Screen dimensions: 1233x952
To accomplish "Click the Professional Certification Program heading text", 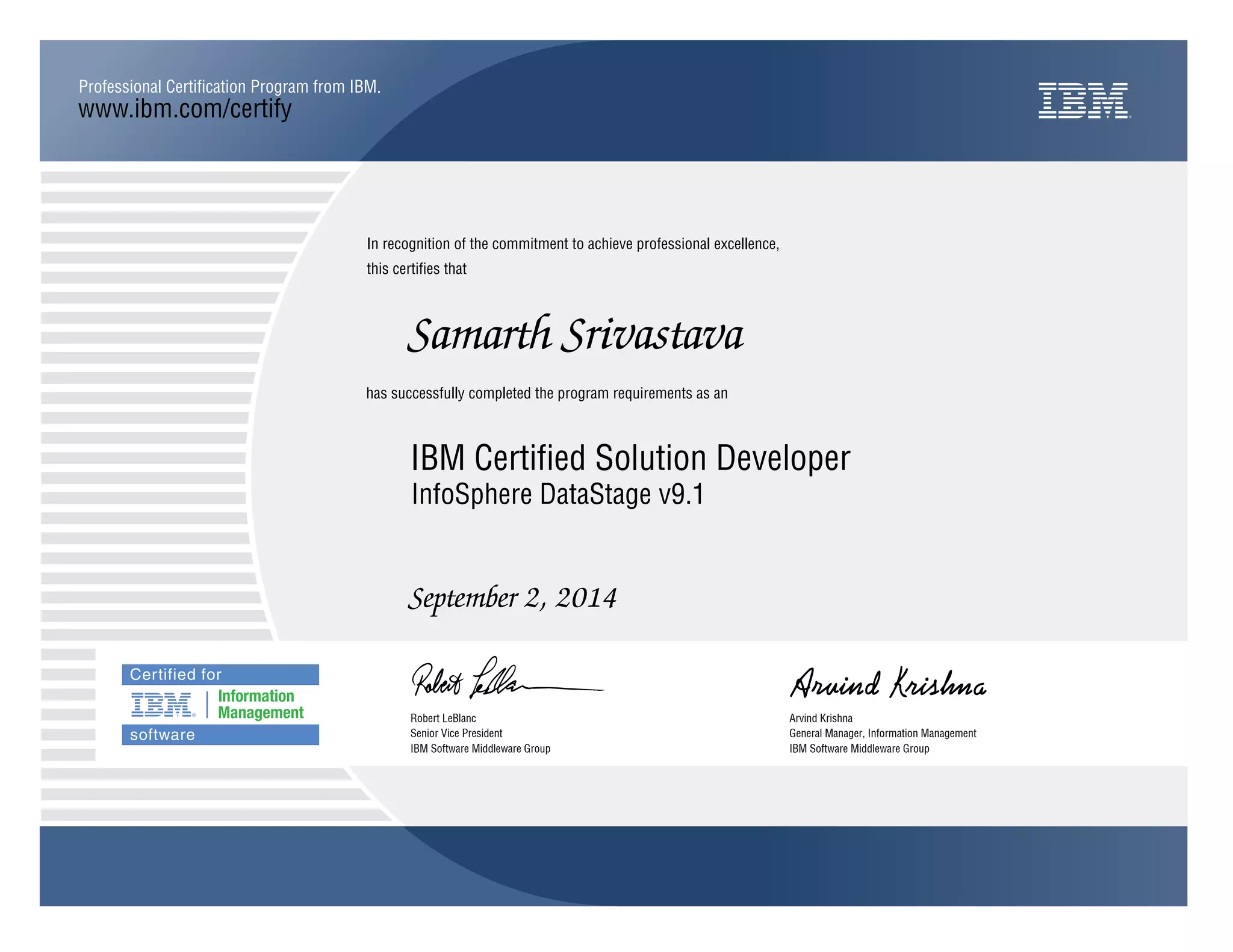I will pyautogui.click(x=229, y=87).
